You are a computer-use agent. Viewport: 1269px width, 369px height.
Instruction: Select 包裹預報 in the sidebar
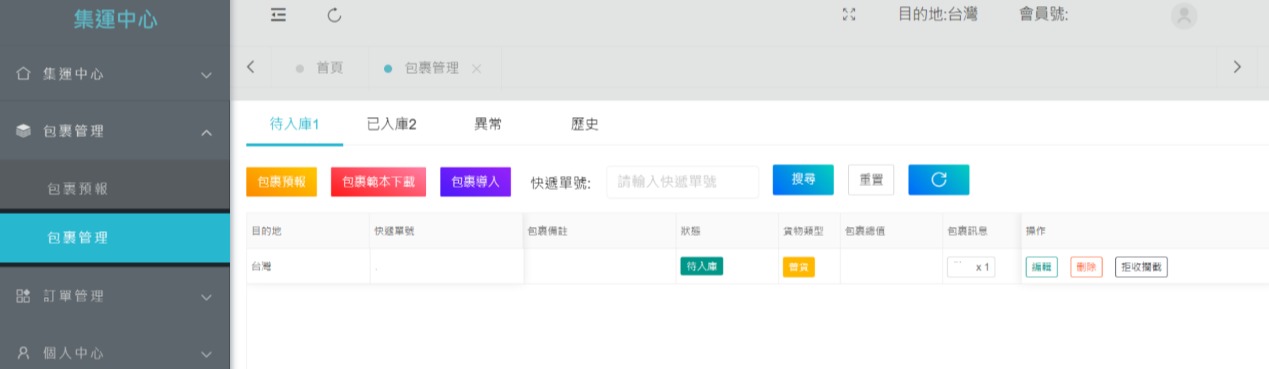click(115, 188)
